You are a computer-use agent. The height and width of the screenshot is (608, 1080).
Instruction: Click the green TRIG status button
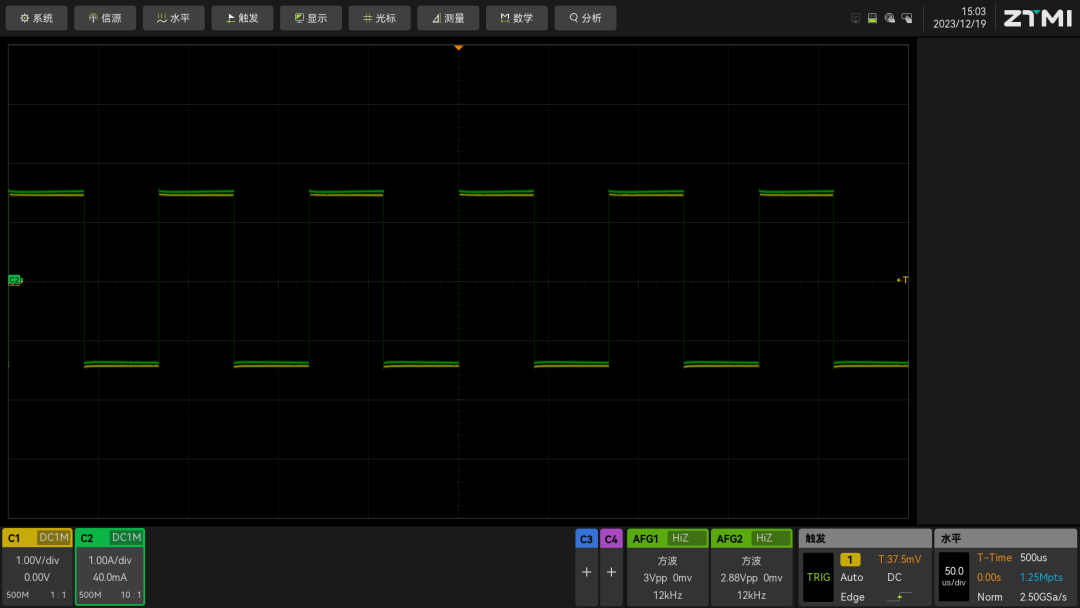[x=818, y=577]
